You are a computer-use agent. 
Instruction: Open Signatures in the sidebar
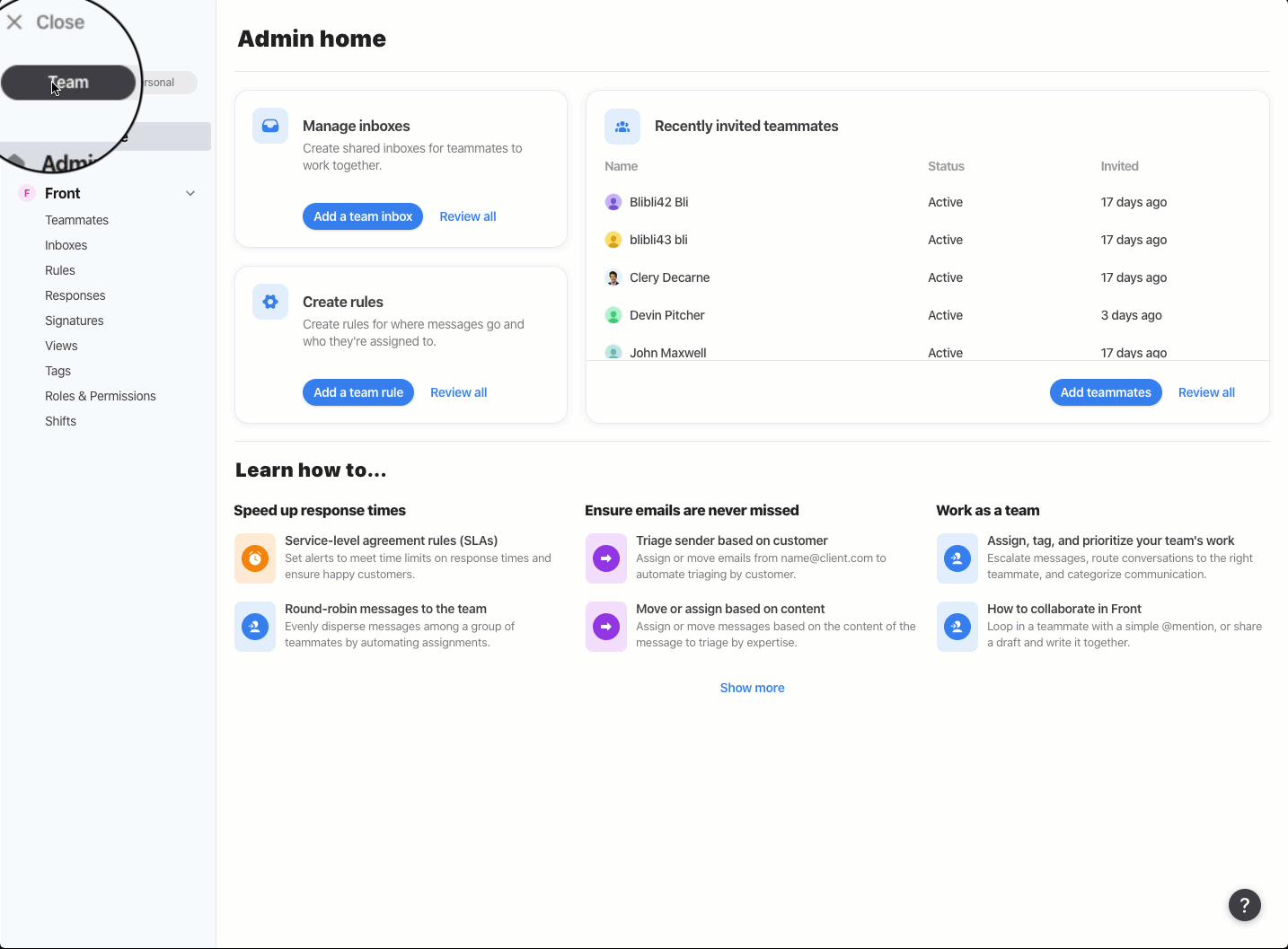(x=75, y=321)
